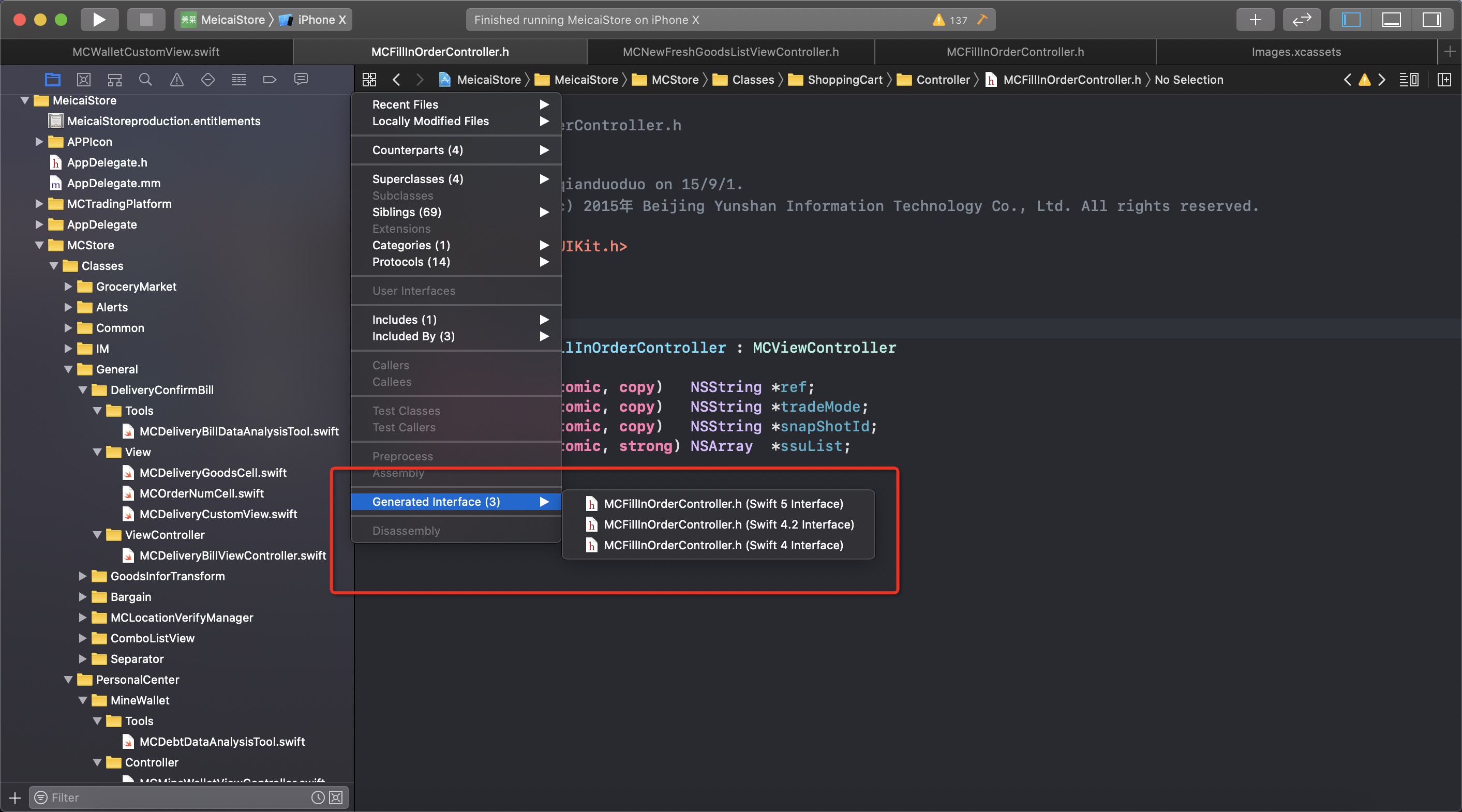
Task: Show the Debug area panel
Action: pyautogui.click(x=1391, y=20)
